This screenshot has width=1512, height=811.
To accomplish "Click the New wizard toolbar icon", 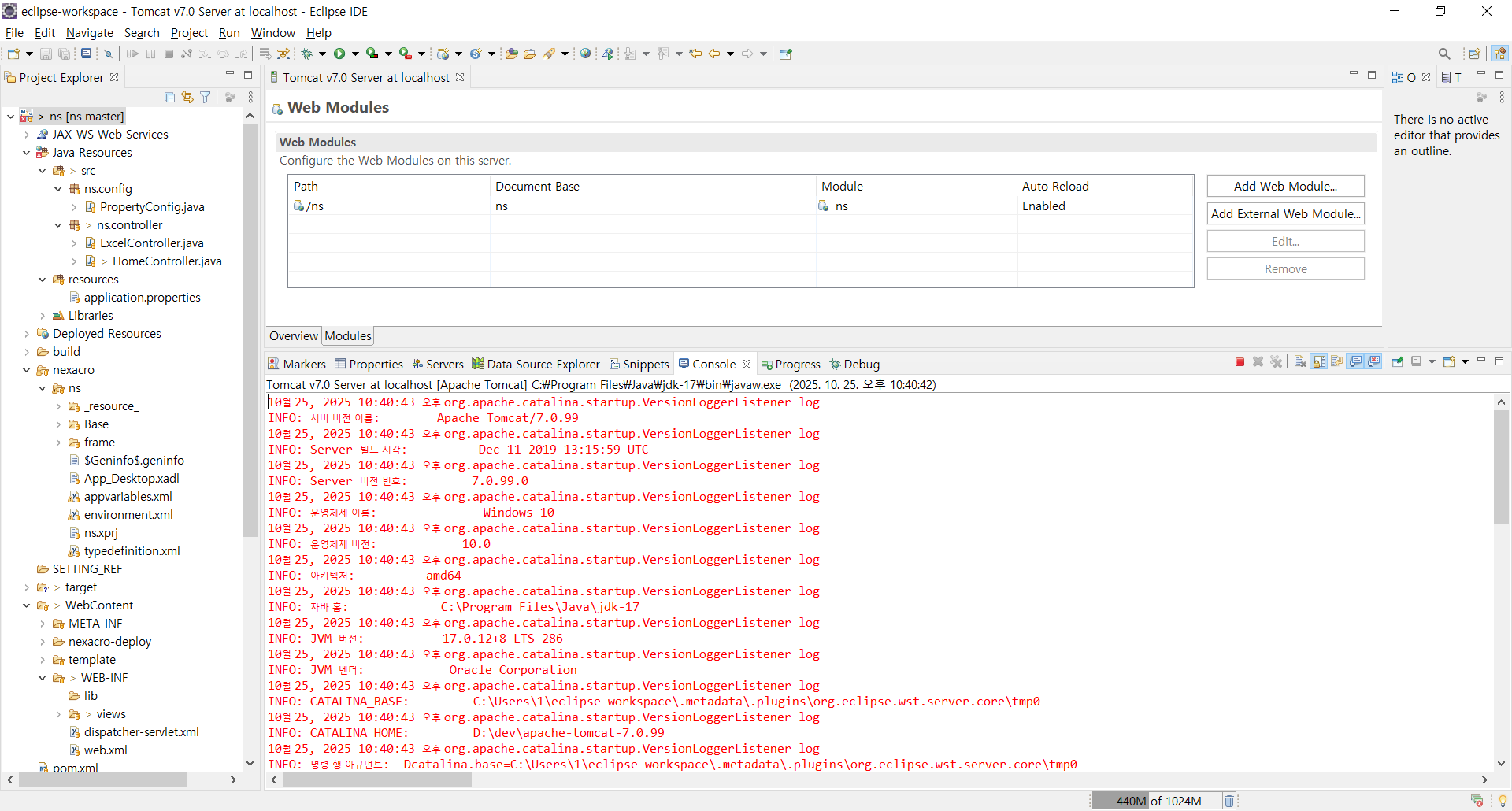I will [x=13, y=54].
